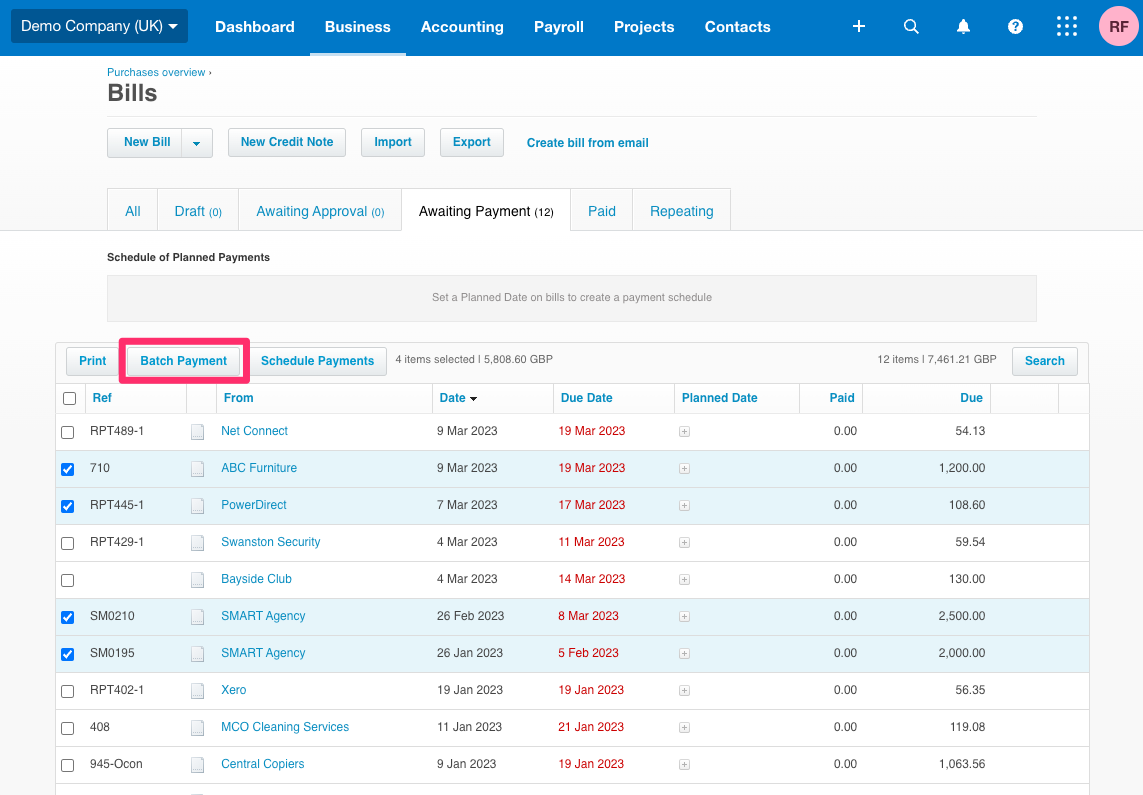Open the RF profile avatar
This screenshot has width=1143, height=795.
(1118, 26)
